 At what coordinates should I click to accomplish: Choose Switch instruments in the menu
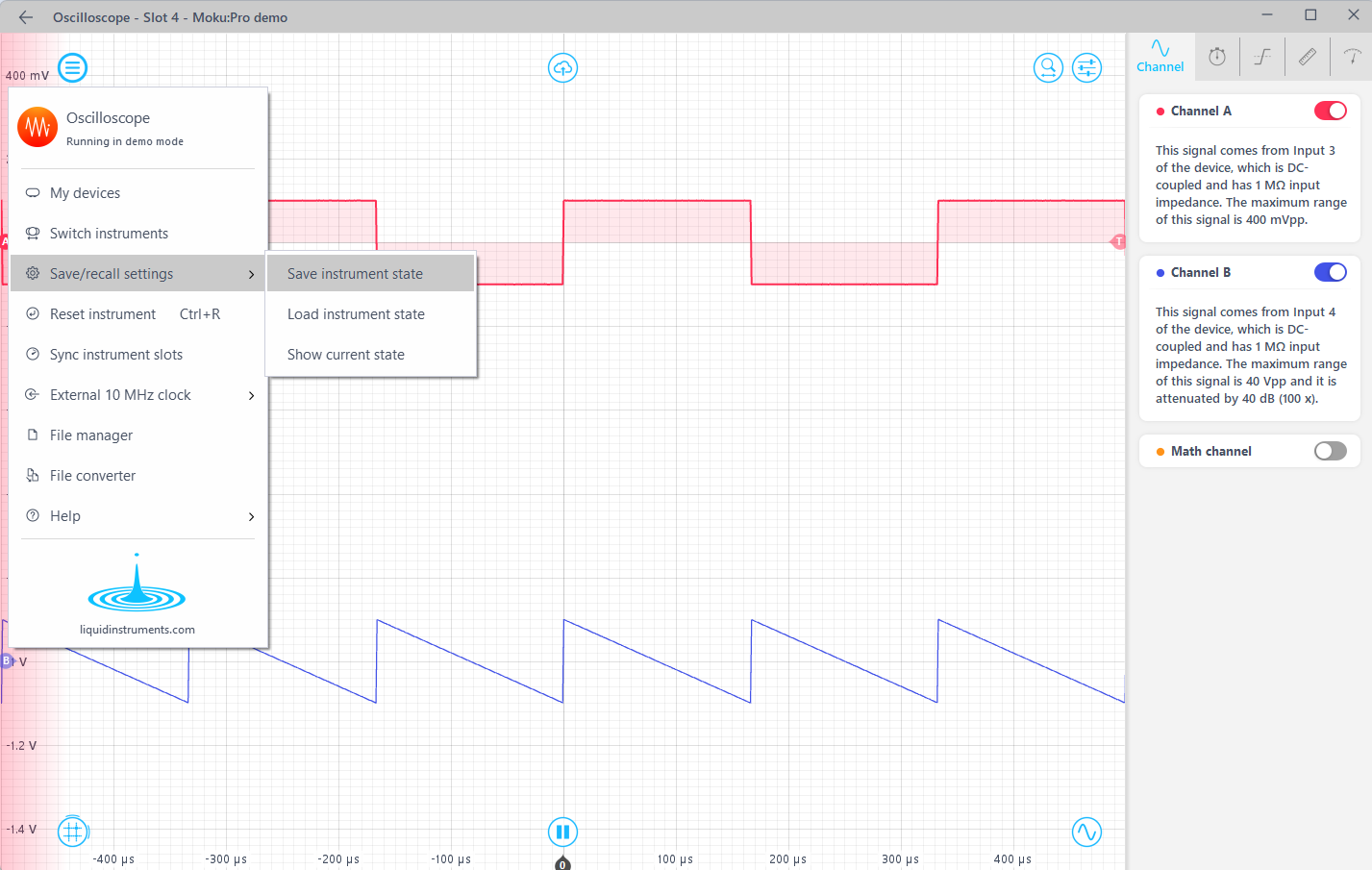(x=139, y=234)
